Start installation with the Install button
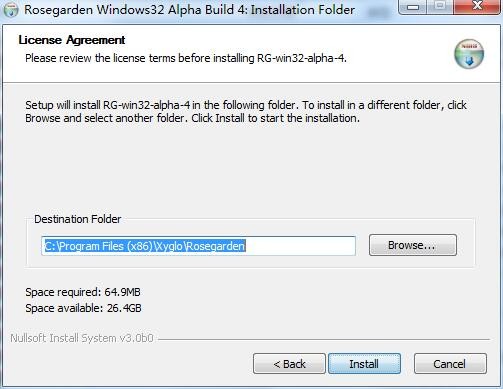This screenshot has height=389, width=503. tap(364, 364)
